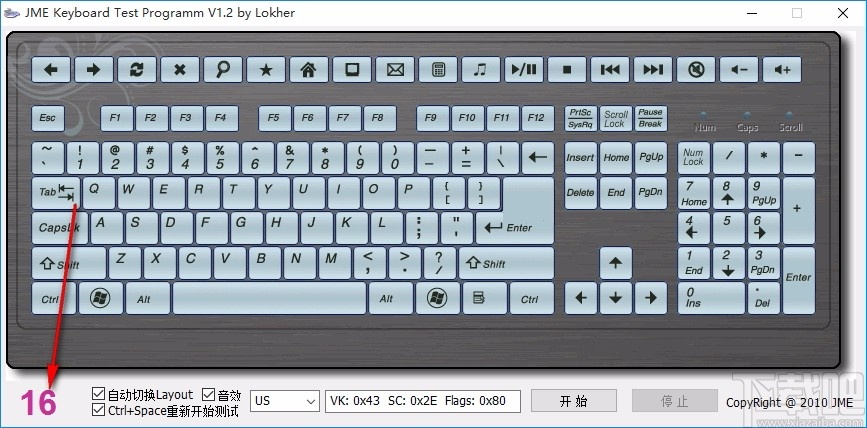Click the tilde backquote key
867x428 pixels.
coord(48,158)
